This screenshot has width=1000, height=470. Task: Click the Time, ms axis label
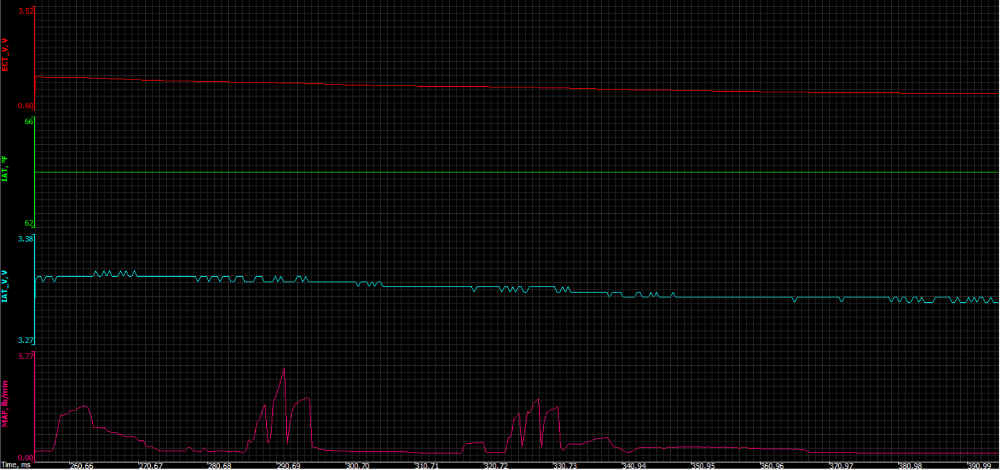tap(16, 465)
